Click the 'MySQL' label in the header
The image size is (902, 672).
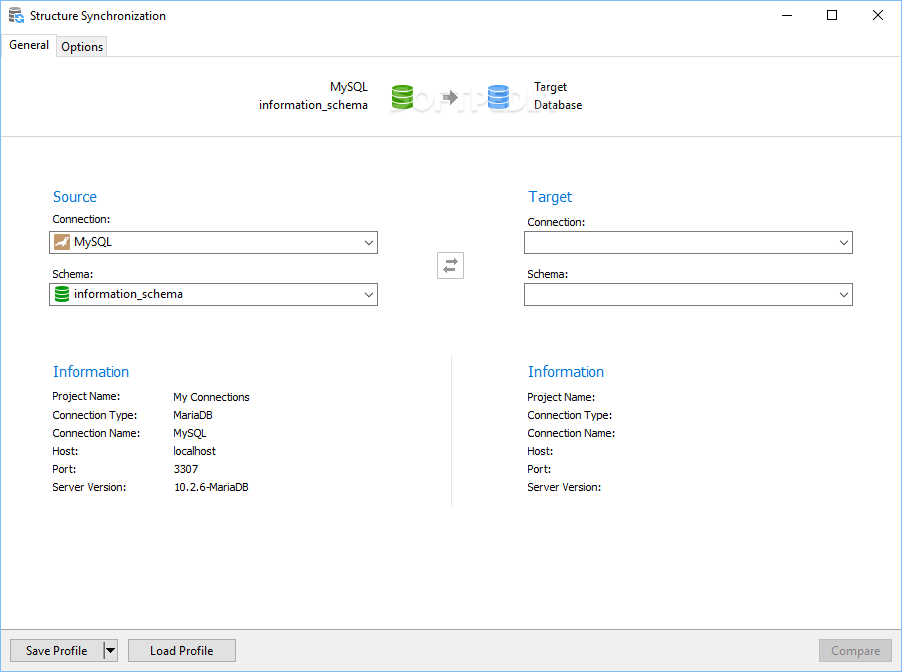click(x=349, y=87)
